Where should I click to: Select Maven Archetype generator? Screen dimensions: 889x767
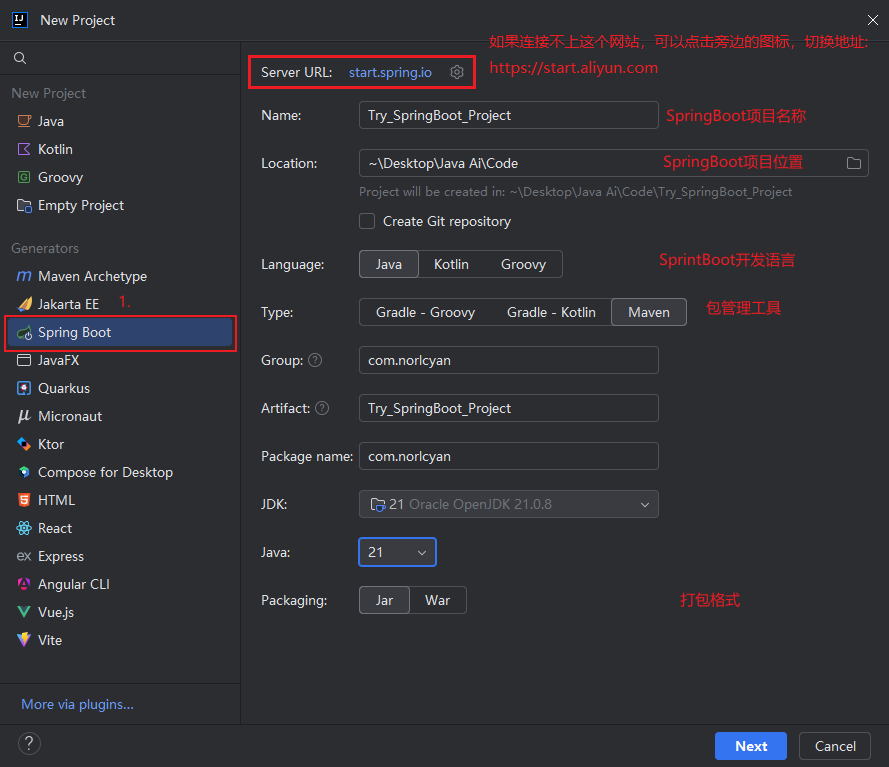(120, 276)
